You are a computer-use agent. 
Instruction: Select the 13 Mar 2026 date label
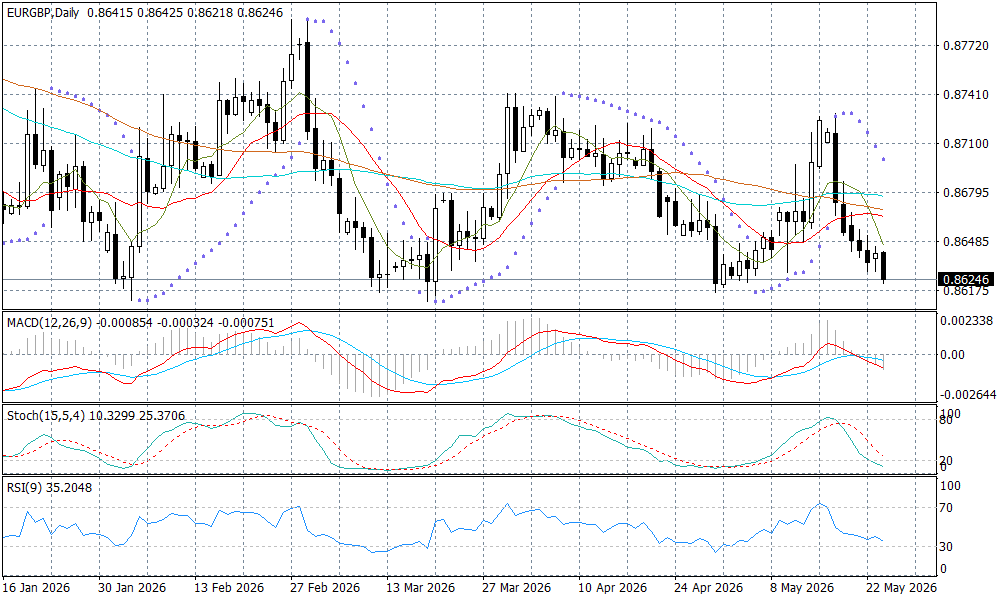tap(420, 587)
